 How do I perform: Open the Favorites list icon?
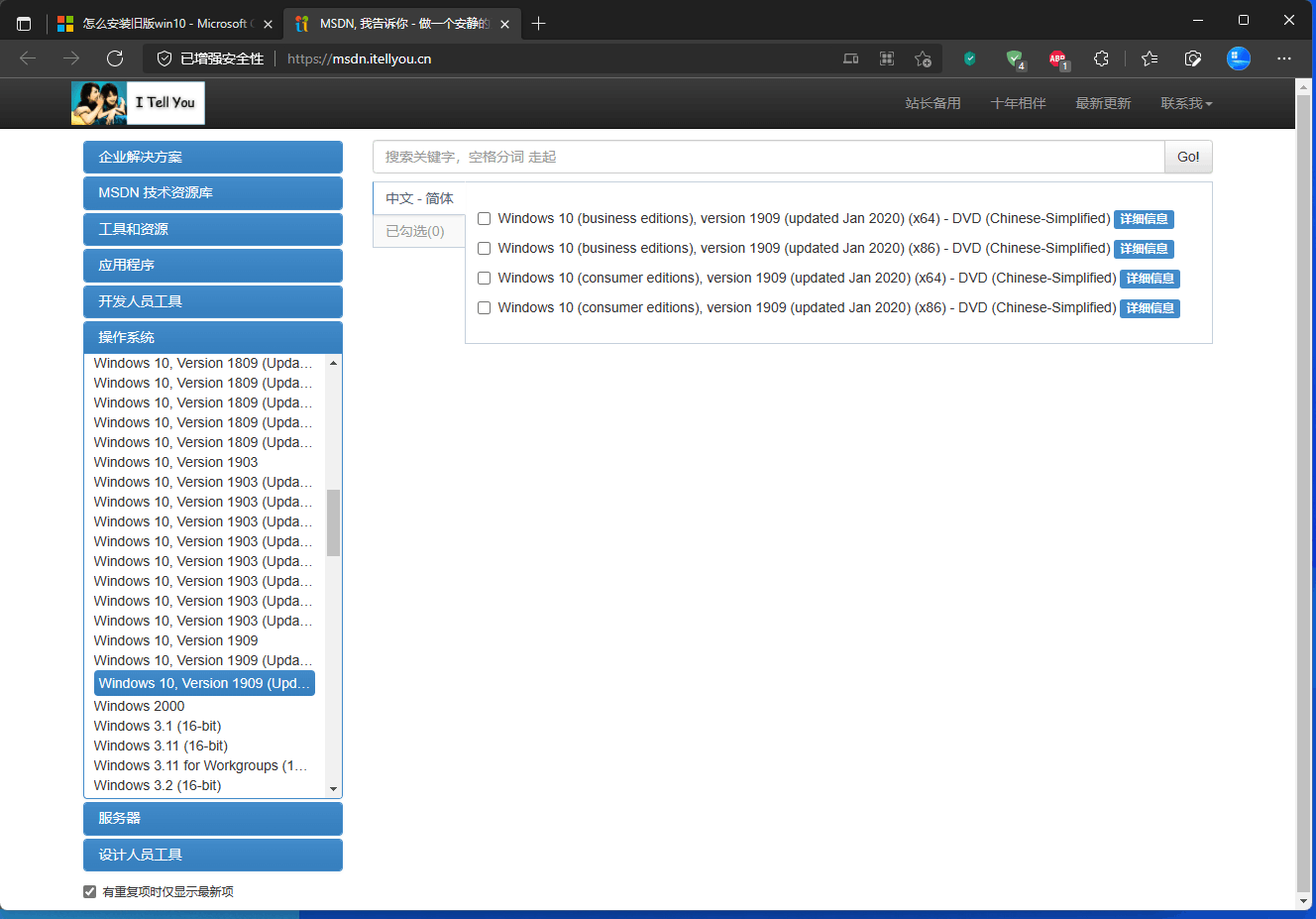(1150, 58)
